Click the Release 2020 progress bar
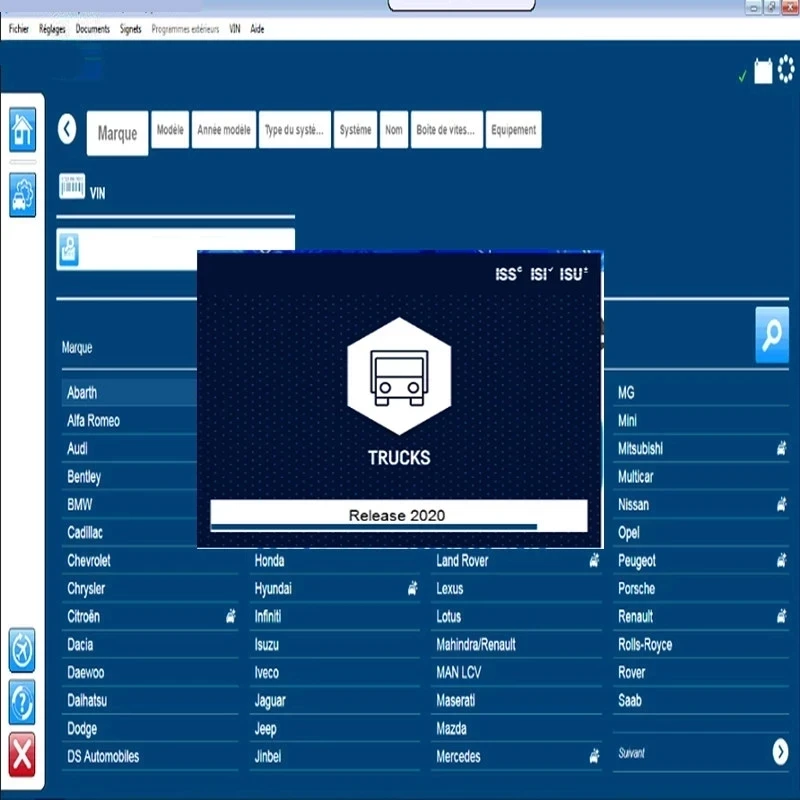The width and height of the screenshot is (800, 800). [x=398, y=516]
